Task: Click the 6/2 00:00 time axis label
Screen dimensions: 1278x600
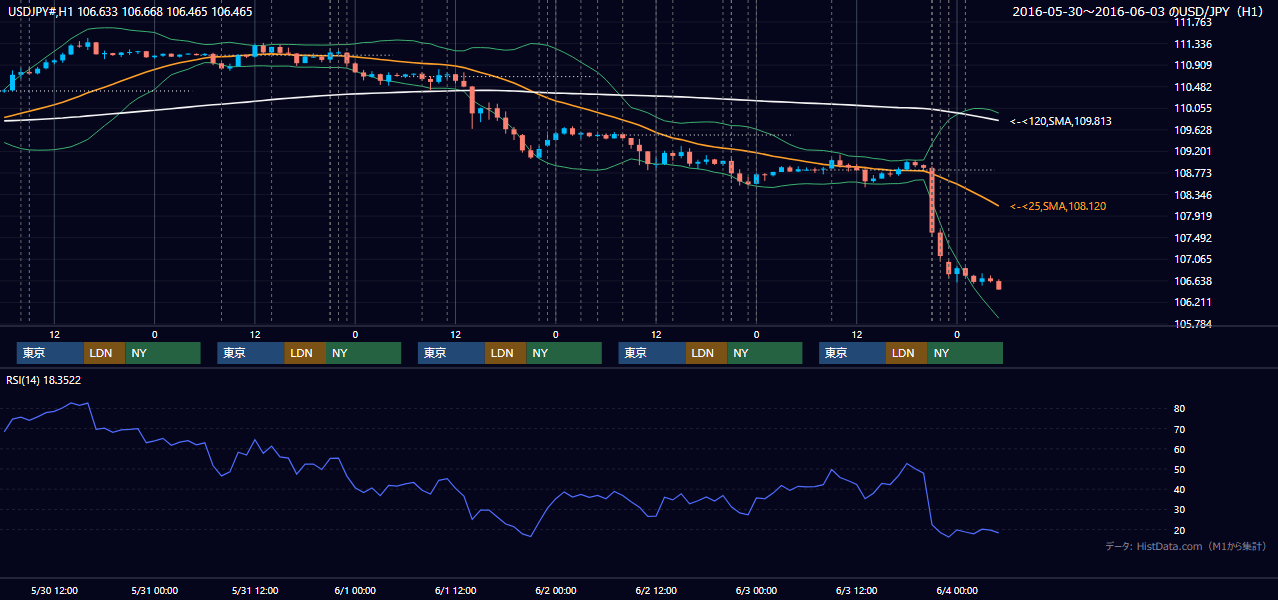Action: coord(555,590)
